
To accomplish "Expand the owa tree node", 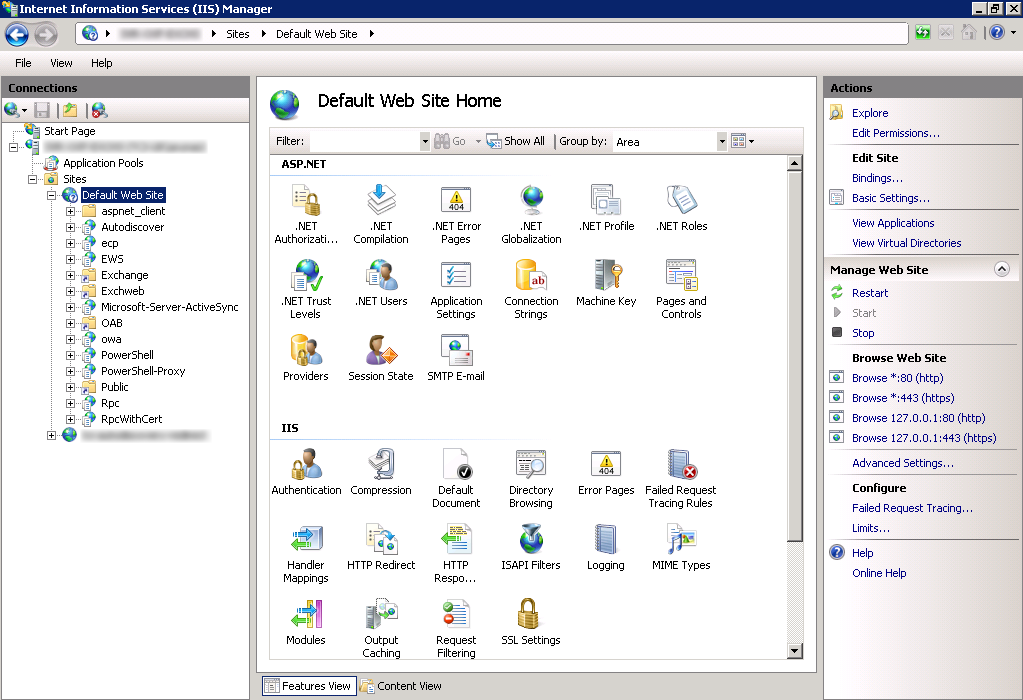I will click(x=70, y=339).
